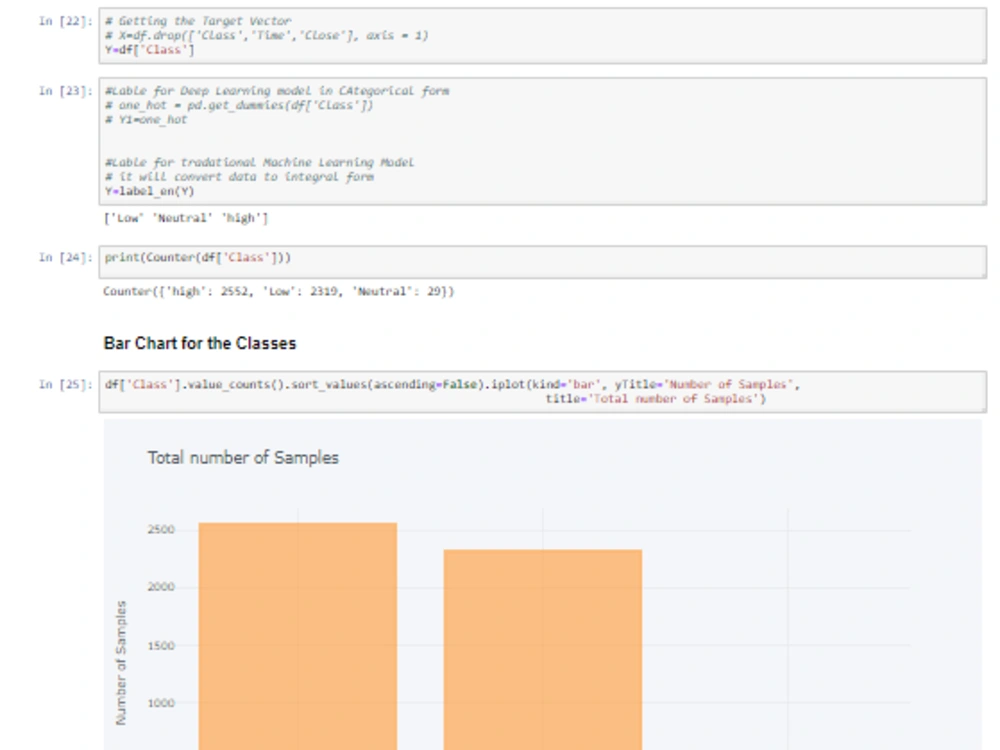Select the In [23] prompt label
This screenshot has width=1000, height=750.
[66, 91]
